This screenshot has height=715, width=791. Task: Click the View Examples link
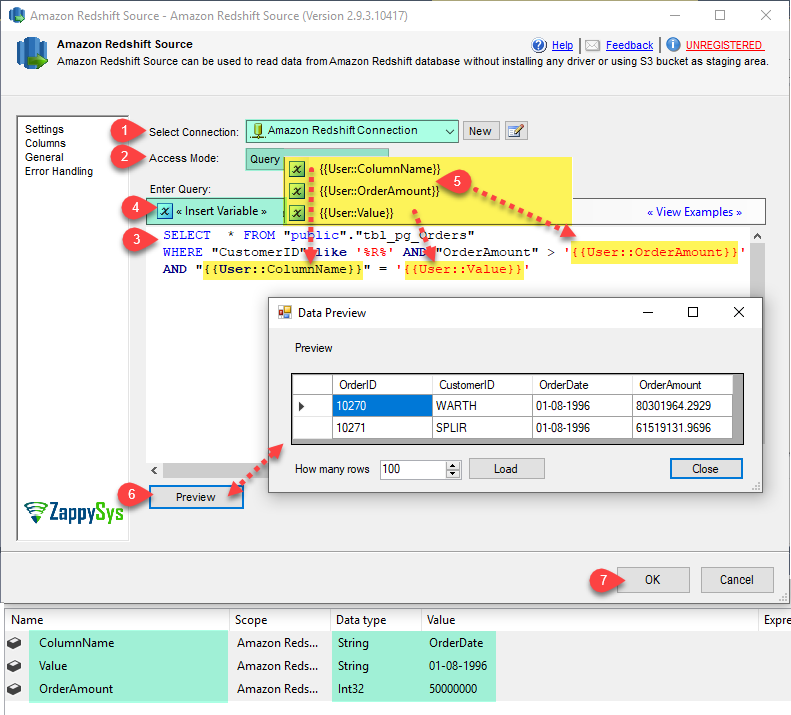tap(694, 212)
